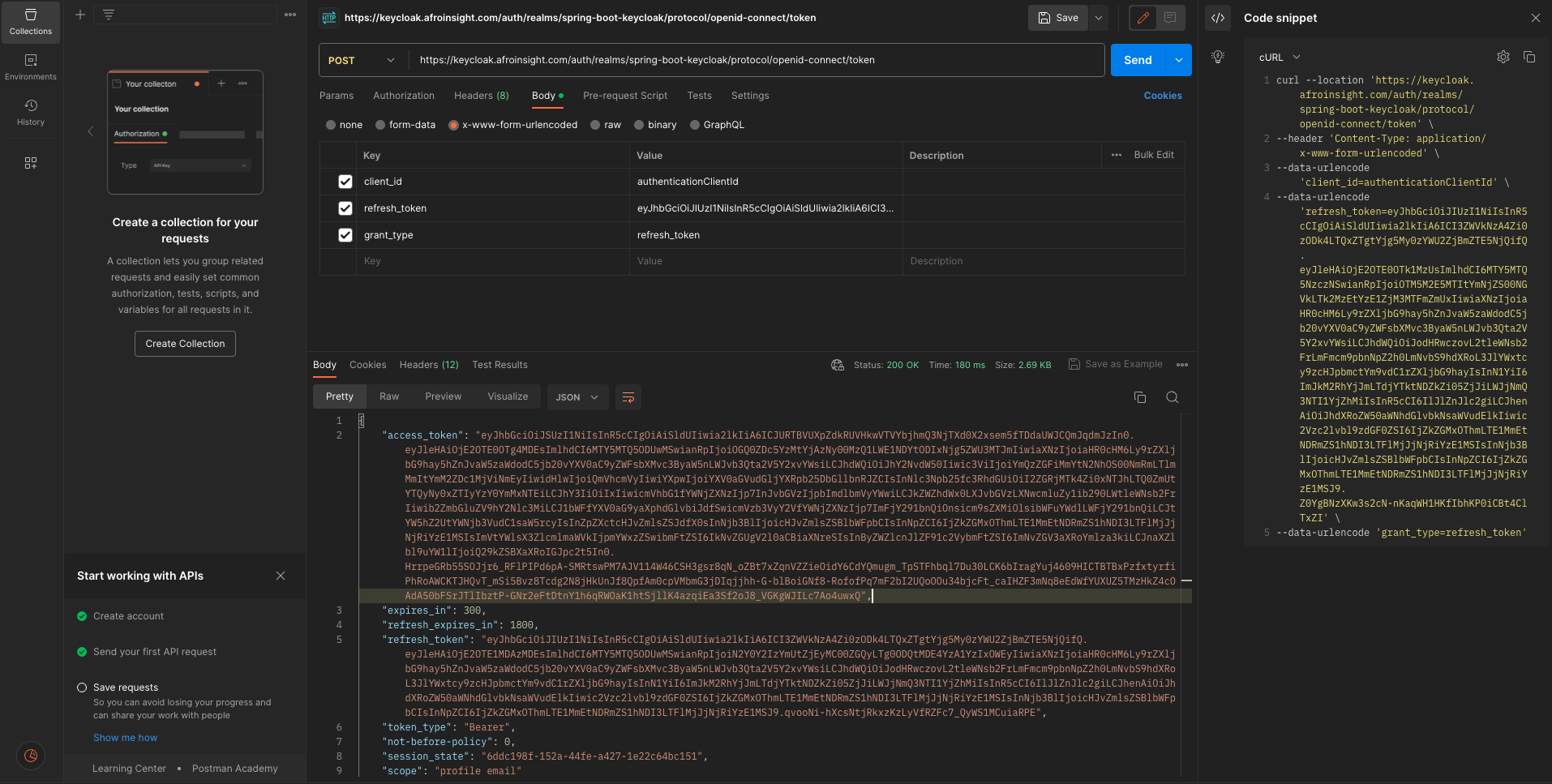Open the Cookies link

click(x=1163, y=96)
